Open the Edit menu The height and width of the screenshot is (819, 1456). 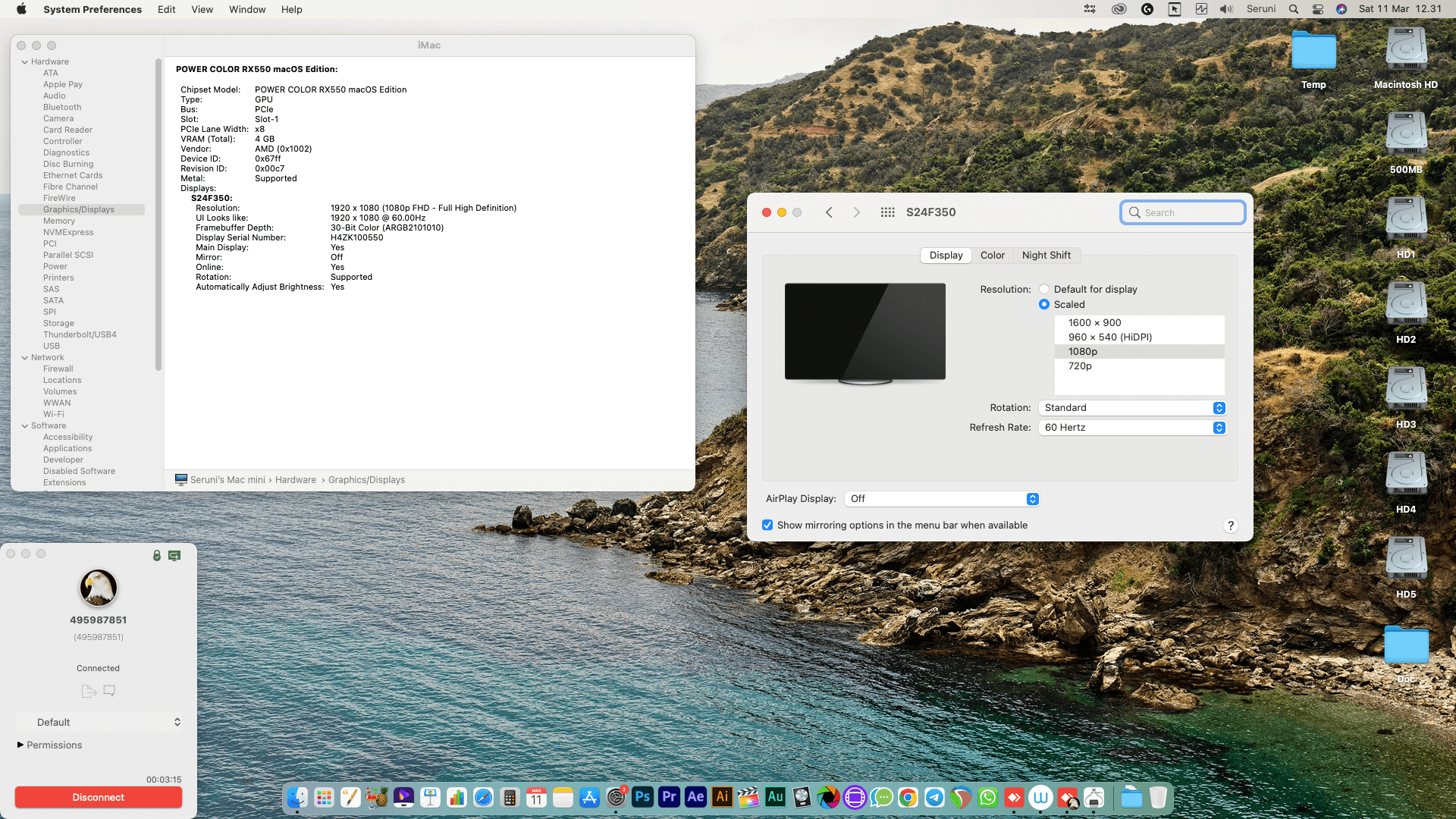[x=166, y=9]
